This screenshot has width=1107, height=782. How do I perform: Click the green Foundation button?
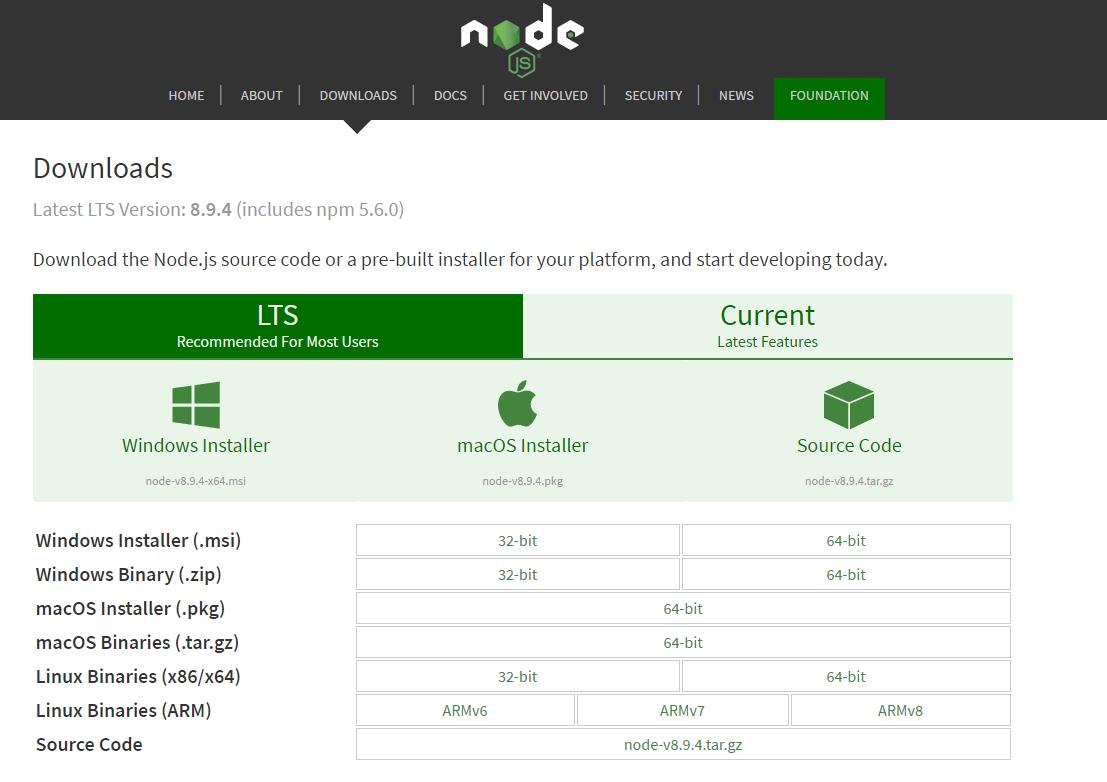click(x=829, y=97)
